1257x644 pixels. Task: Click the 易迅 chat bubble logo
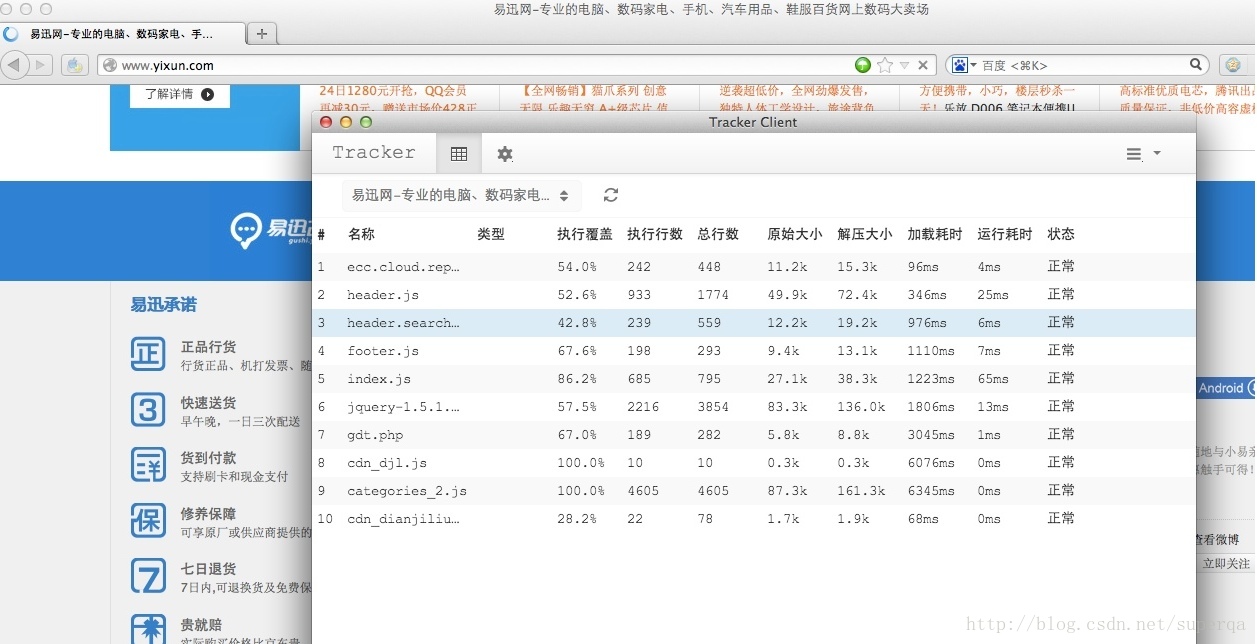[x=246, y=230]
